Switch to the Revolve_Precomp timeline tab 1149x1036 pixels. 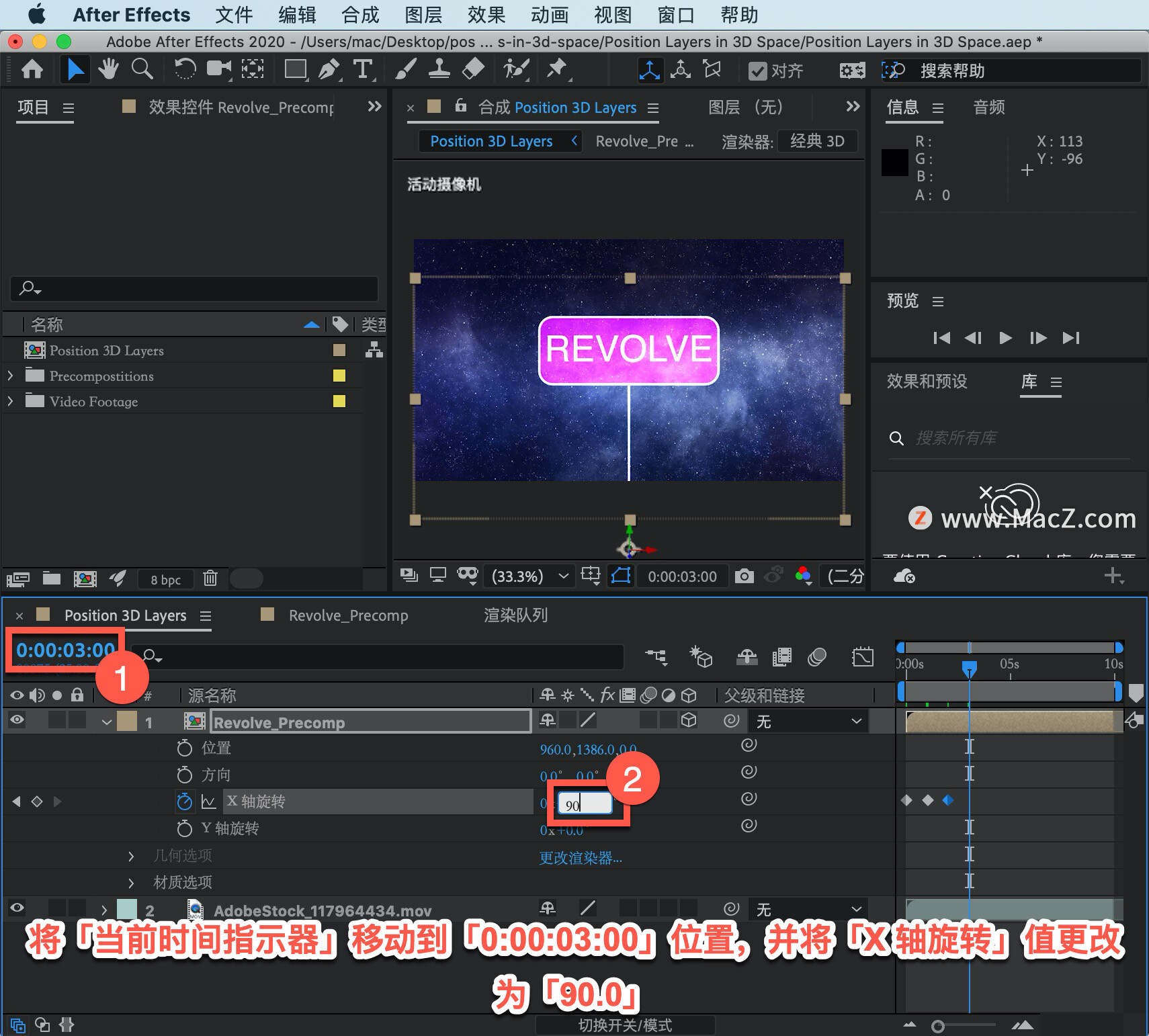[x=348, y=615]
